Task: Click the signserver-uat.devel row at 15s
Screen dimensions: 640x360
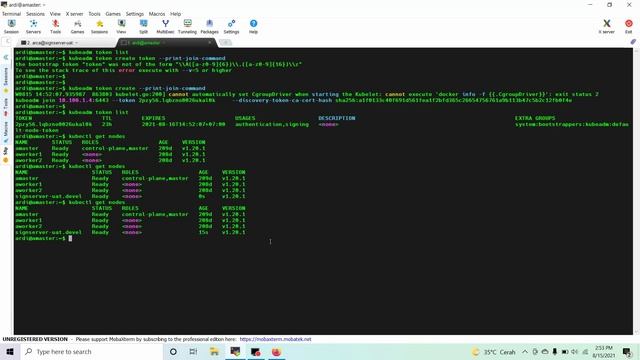Action: [x=131, y=232]
